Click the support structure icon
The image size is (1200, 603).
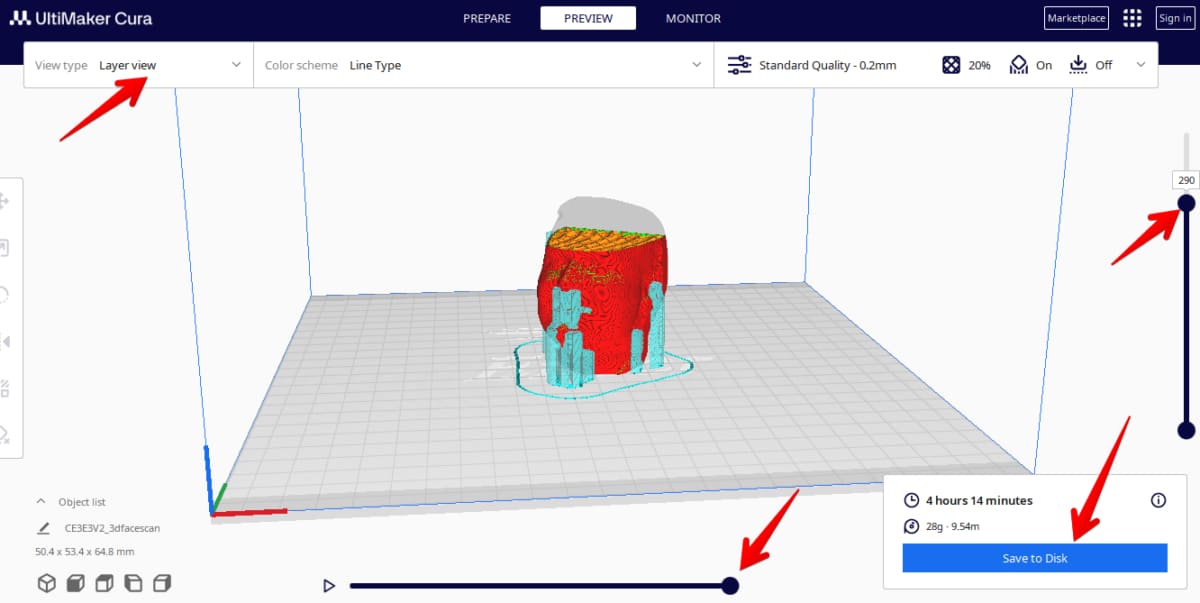click(x=1018, y=65)
